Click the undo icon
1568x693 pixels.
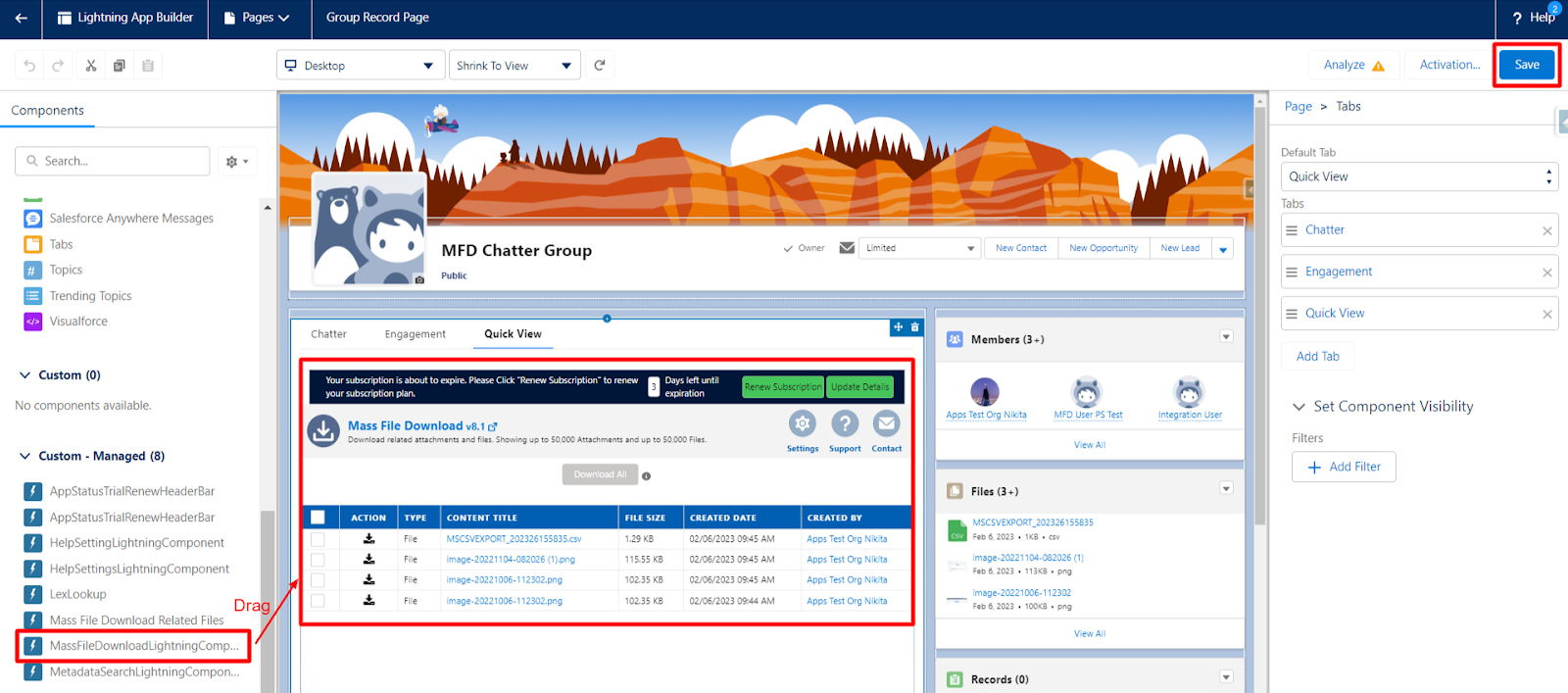click(x=29, y=66)
